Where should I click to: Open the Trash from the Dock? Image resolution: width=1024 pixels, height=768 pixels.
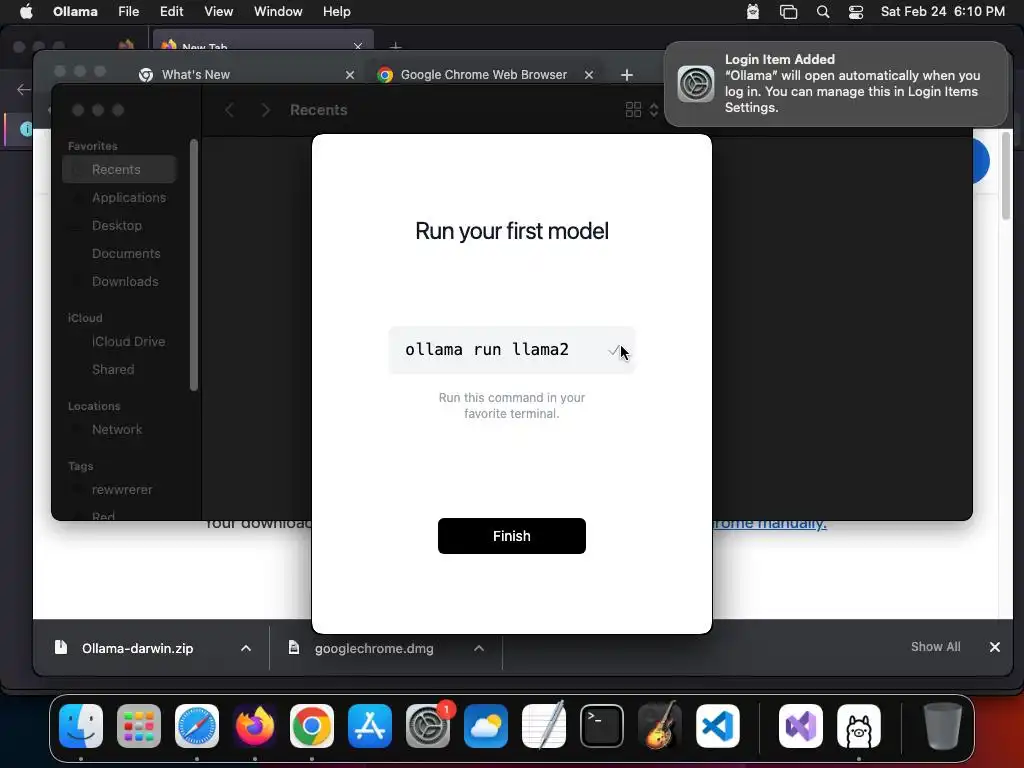(x=942, y=726)
